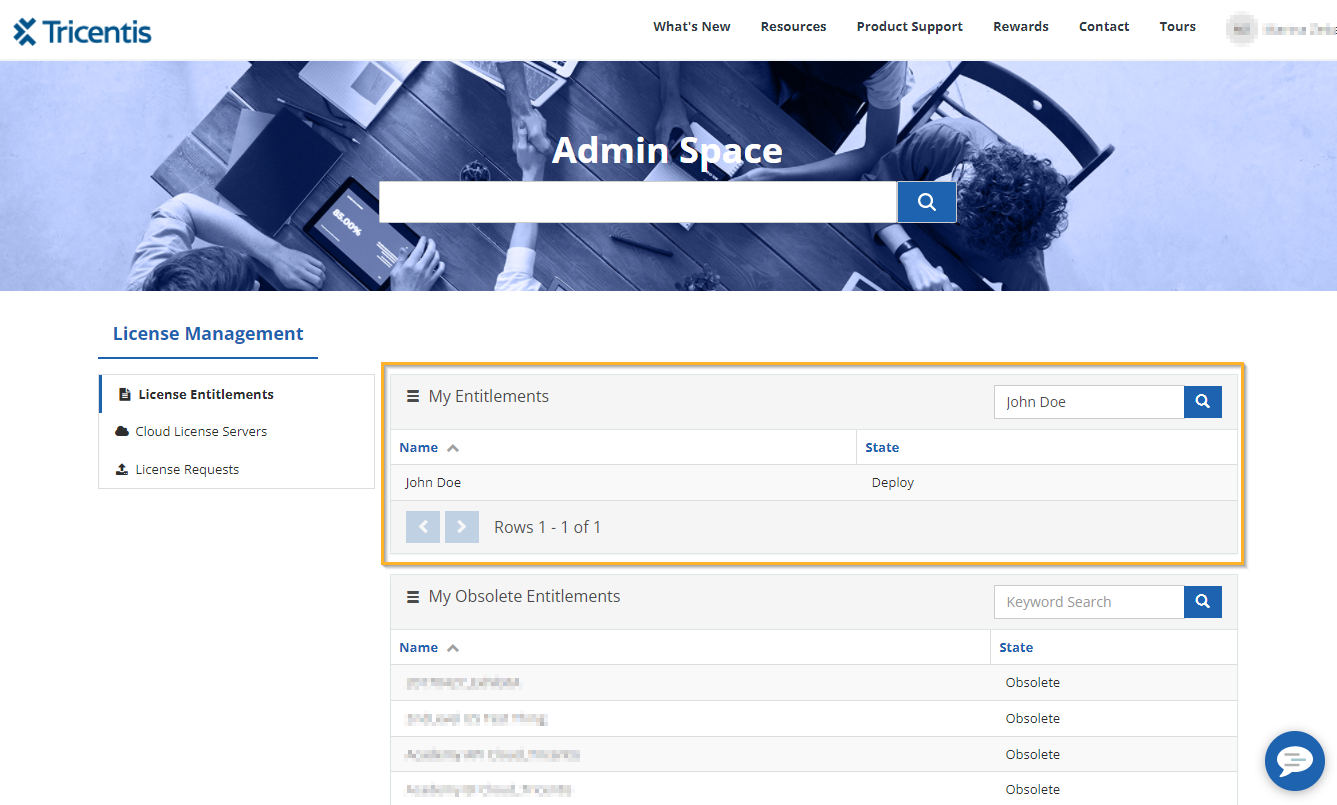Image resolution: width=1337 pixels, height=805 pixels.
Task: Select Cloud License Servers in sidebar
Action: (201, 432)
